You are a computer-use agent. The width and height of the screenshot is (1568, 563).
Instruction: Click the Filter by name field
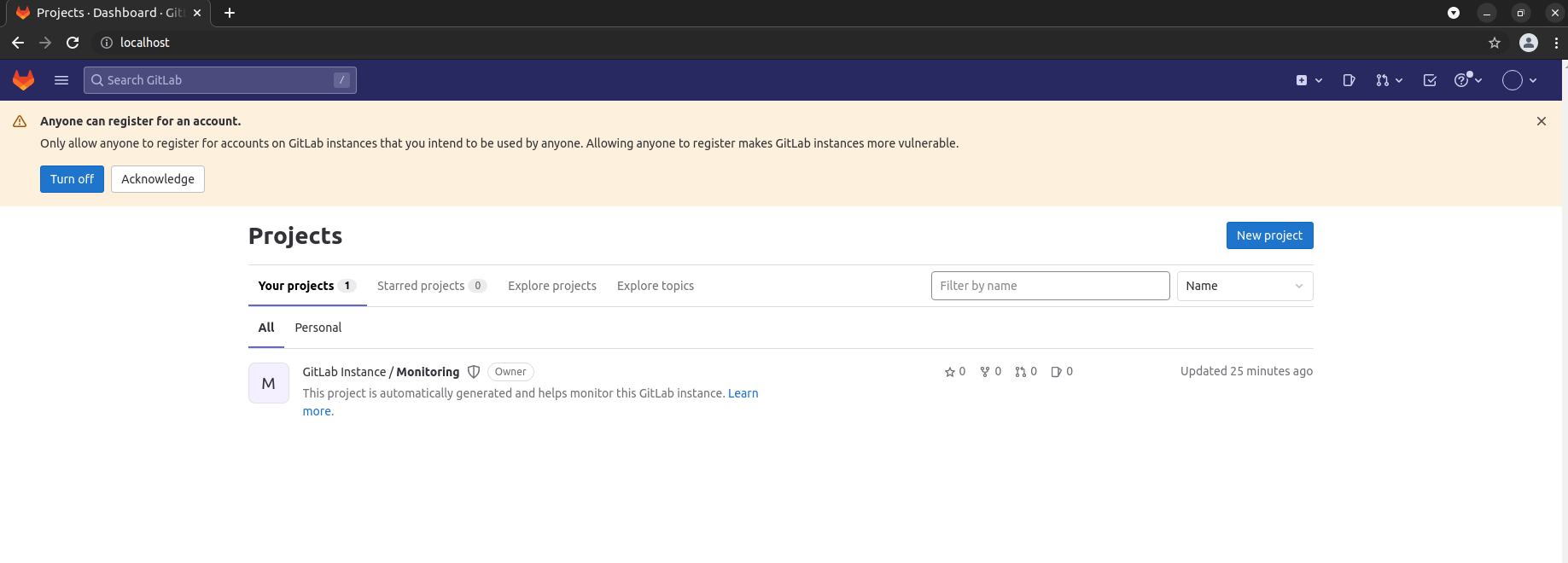[1050, 286]
